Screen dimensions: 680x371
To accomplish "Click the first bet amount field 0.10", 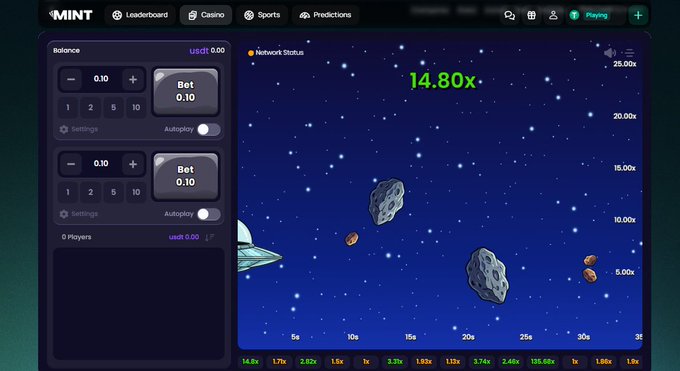I will point(101,79).
